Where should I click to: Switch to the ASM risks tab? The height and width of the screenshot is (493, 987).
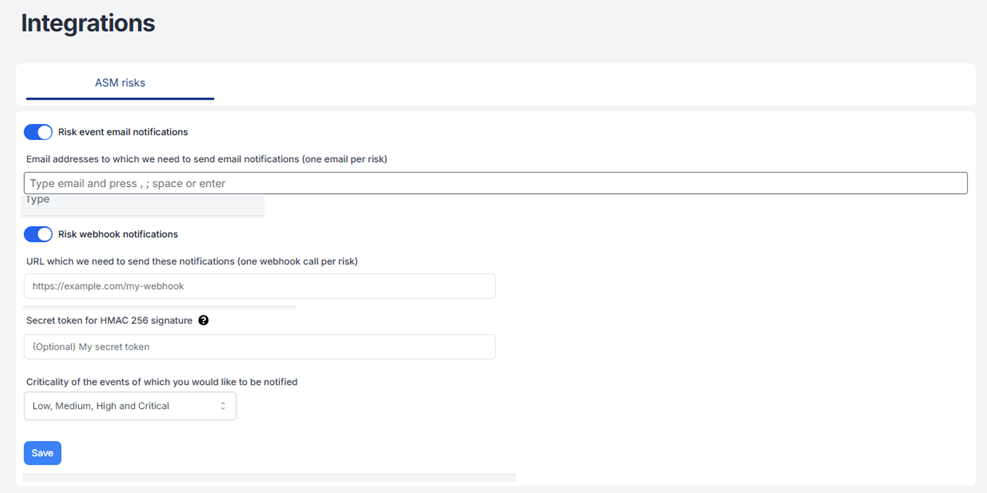(x=120, y=83)
